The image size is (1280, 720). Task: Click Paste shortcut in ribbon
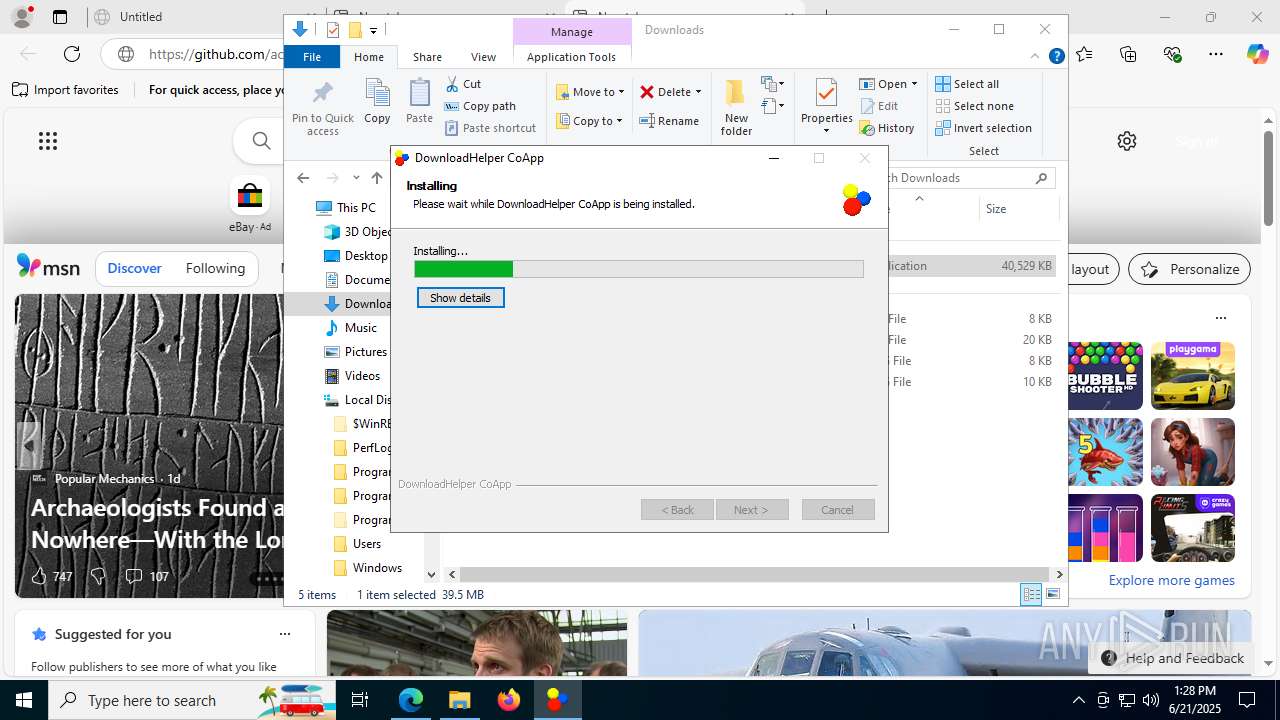click(490, 128)
